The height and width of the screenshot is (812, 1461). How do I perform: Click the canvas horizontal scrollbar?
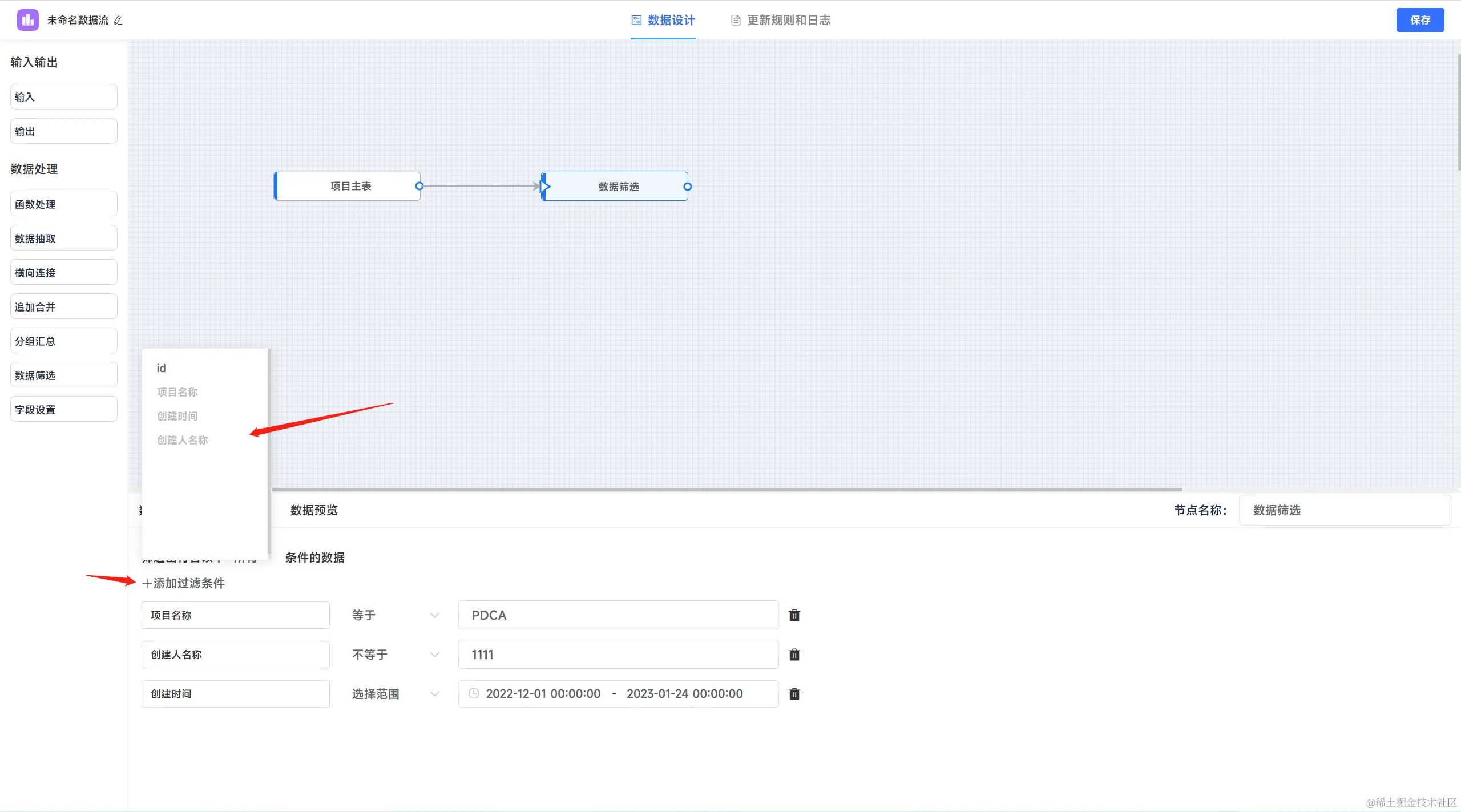tap(725, 489)
